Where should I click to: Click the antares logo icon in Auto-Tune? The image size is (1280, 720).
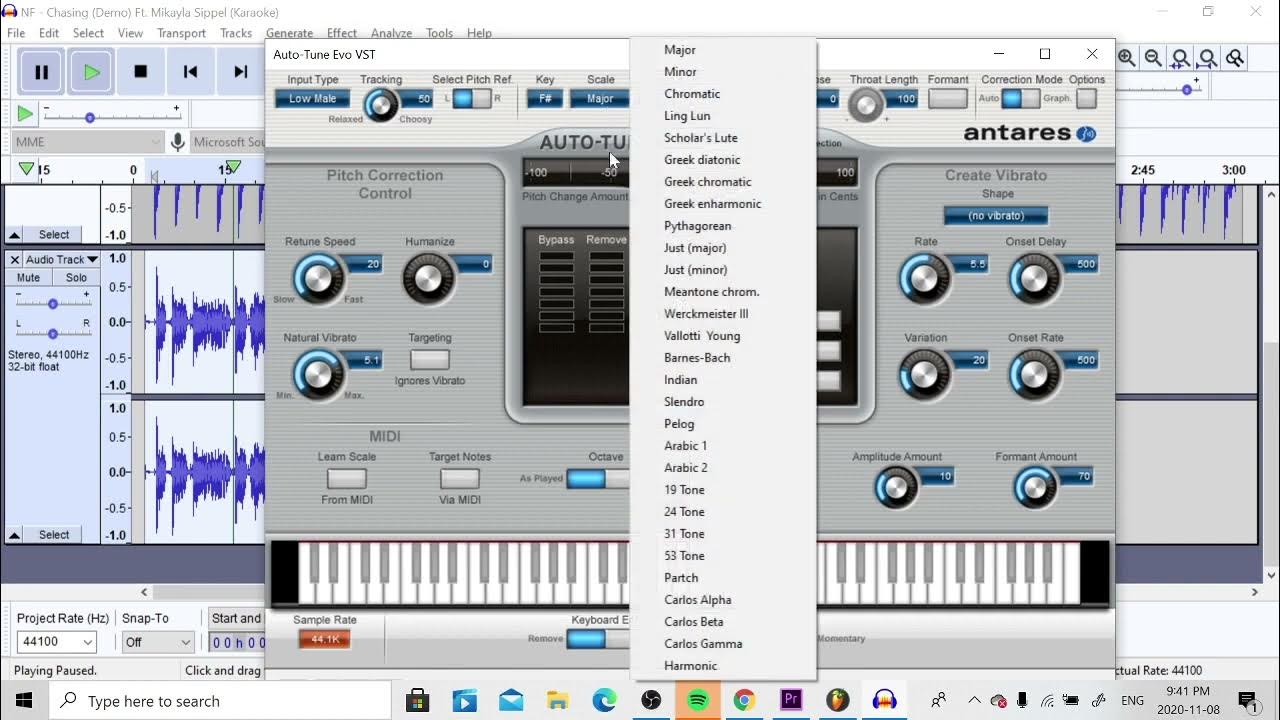[x=1086, y=133]
